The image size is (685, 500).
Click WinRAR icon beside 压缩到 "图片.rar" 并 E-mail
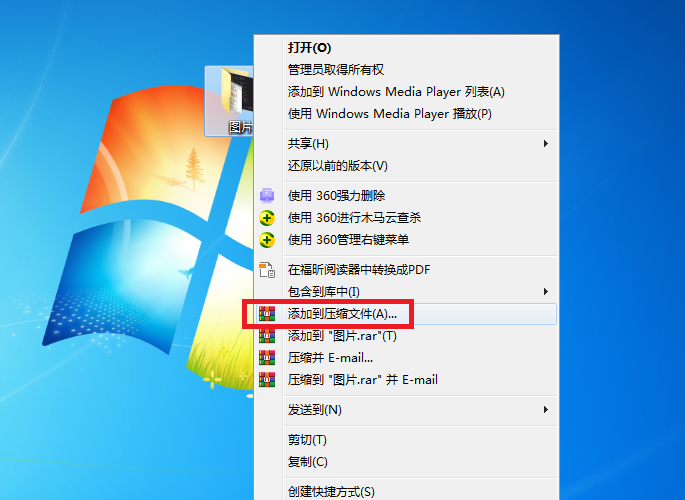tap(267, 380)
